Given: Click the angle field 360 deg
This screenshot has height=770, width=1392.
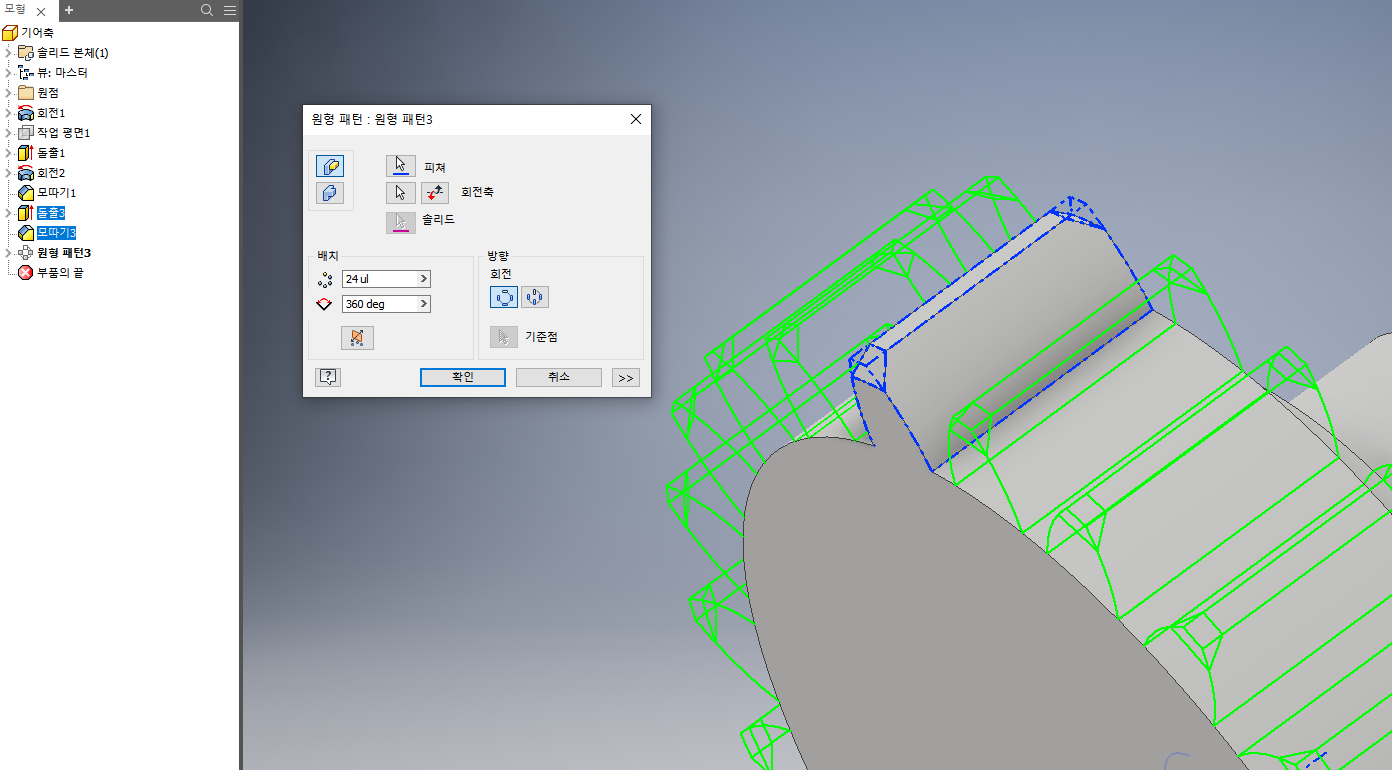Looking at the screenshot, I should [x=380, y=304].
